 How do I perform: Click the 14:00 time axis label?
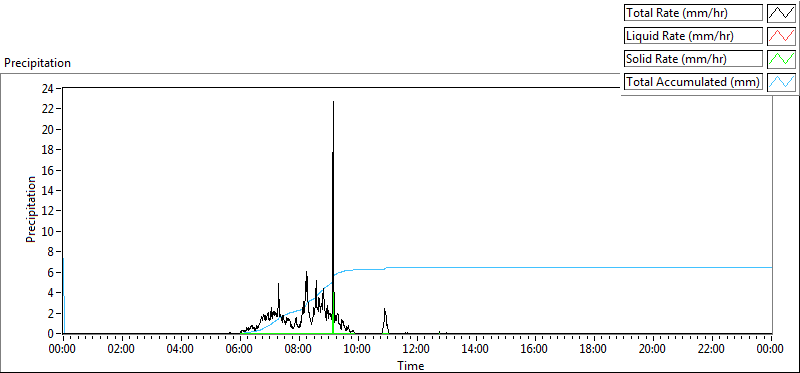476,350
